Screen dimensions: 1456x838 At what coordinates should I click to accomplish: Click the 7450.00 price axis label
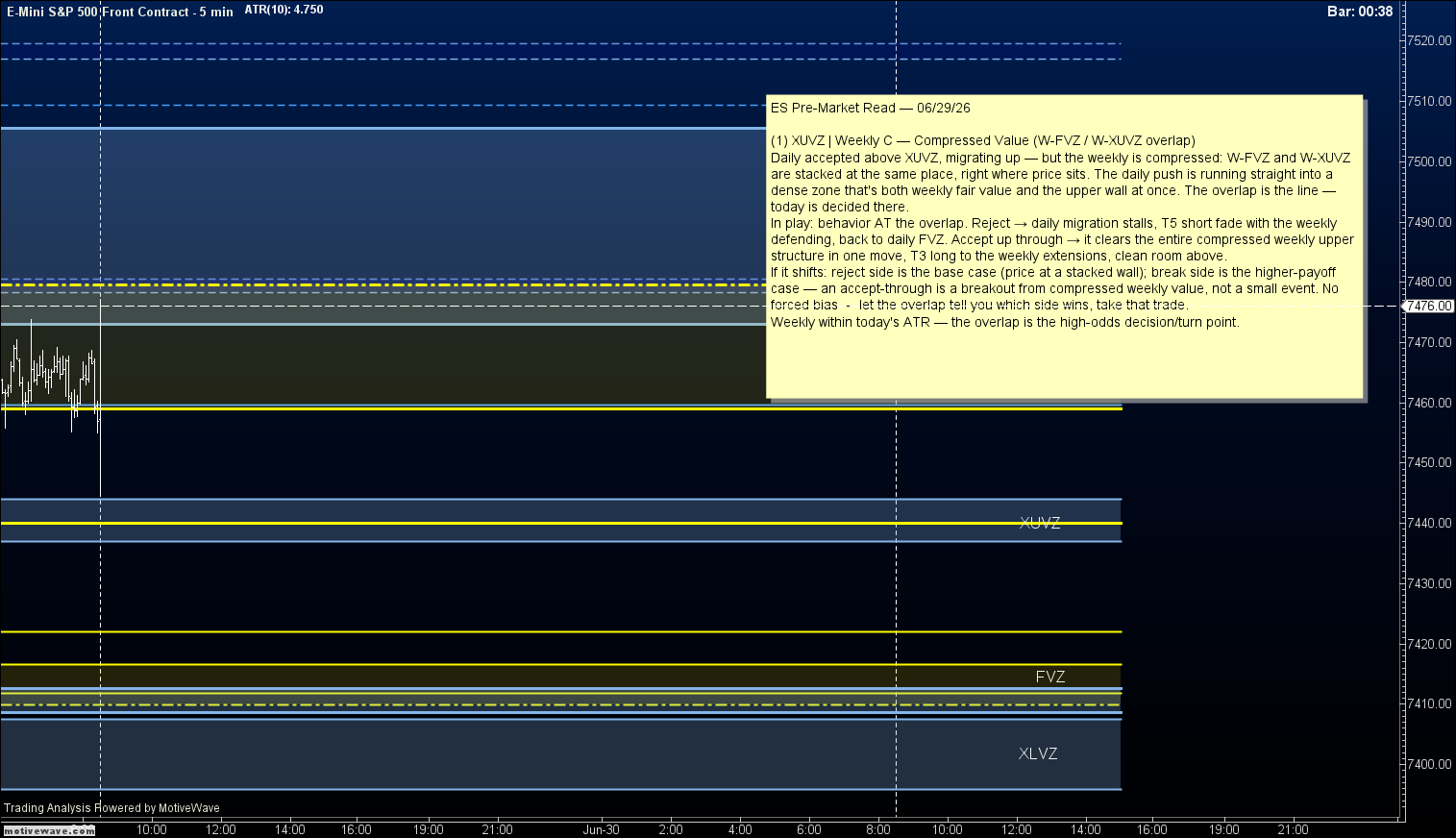pos(1429,462)
